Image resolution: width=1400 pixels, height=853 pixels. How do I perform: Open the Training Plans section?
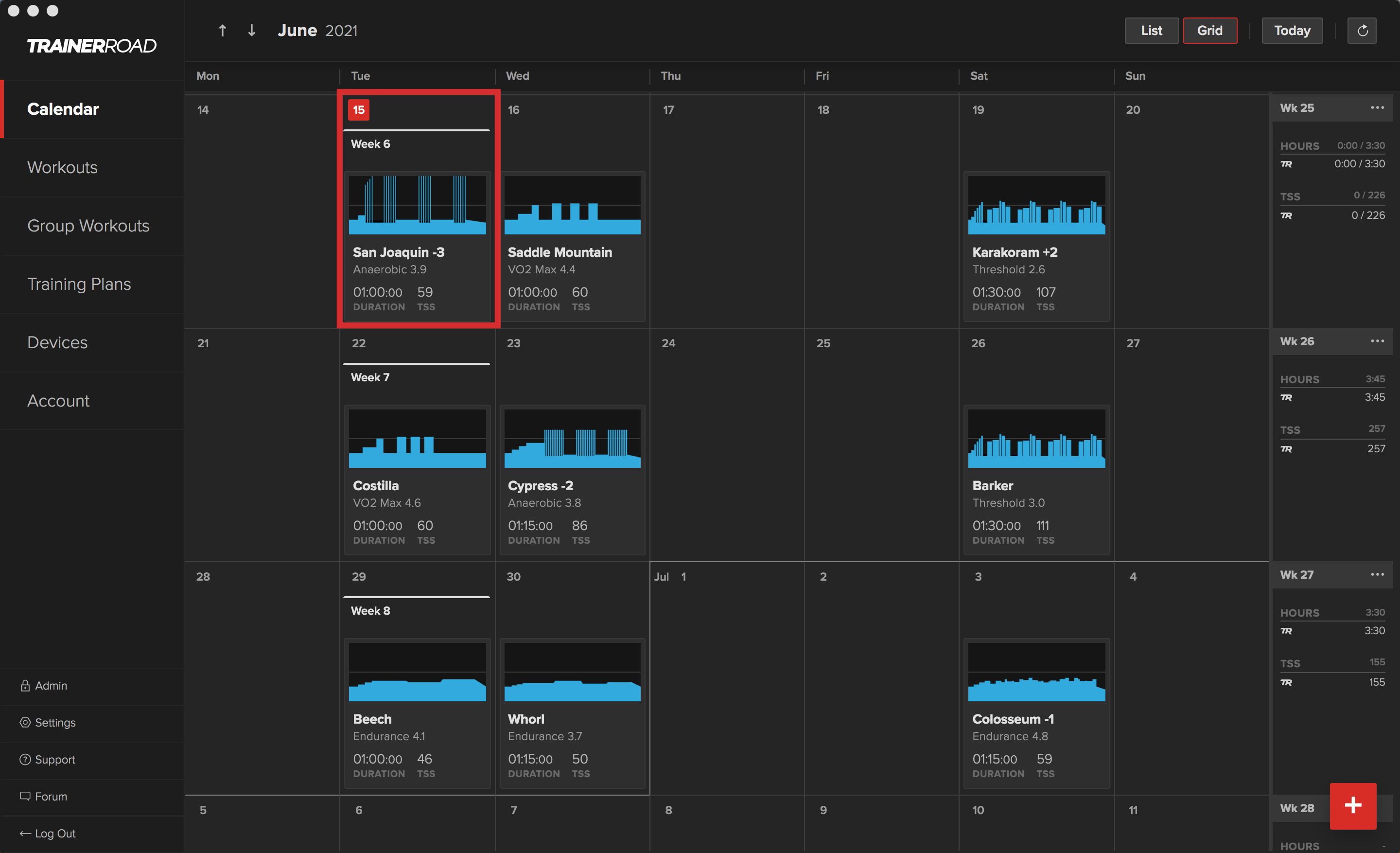pyautogui.click(x=92, y=284)
